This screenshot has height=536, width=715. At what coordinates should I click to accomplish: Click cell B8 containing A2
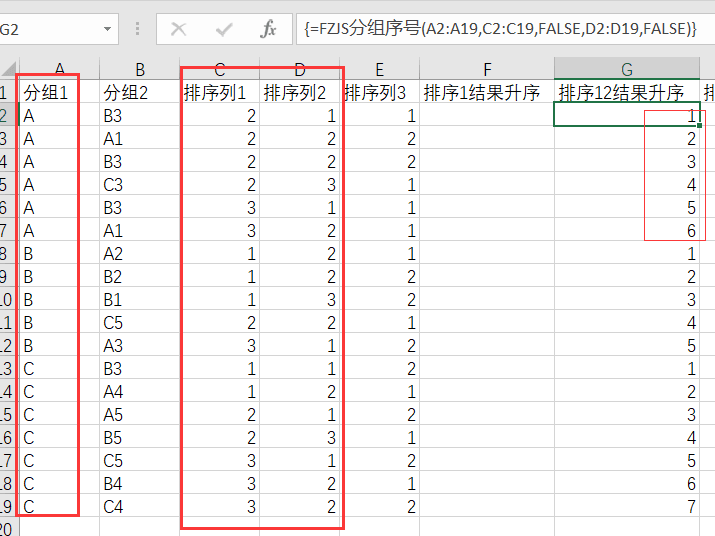pyautogui.click(x=140, y=254)
